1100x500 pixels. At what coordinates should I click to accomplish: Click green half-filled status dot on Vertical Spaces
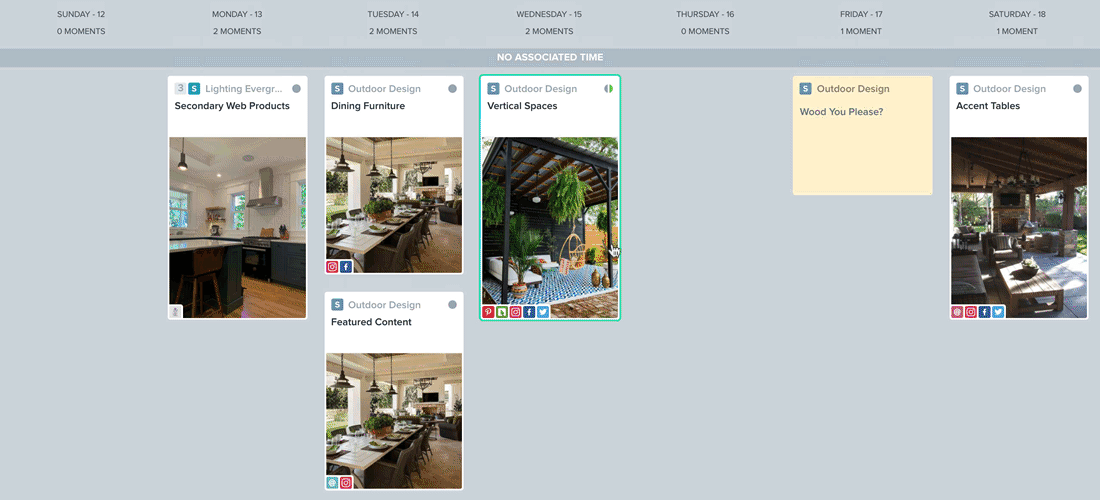(x=608, y=88)
